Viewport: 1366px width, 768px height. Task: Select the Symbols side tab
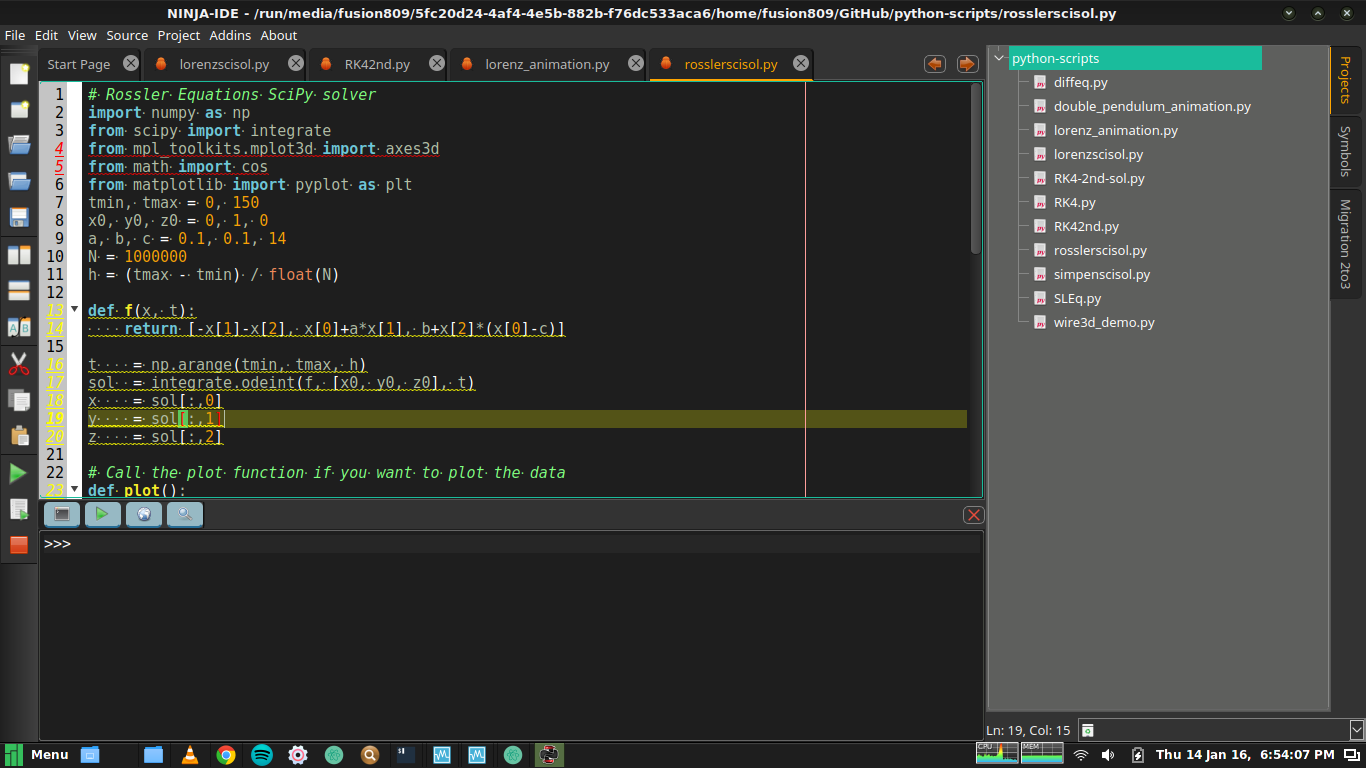click(x=1347, y=152)
